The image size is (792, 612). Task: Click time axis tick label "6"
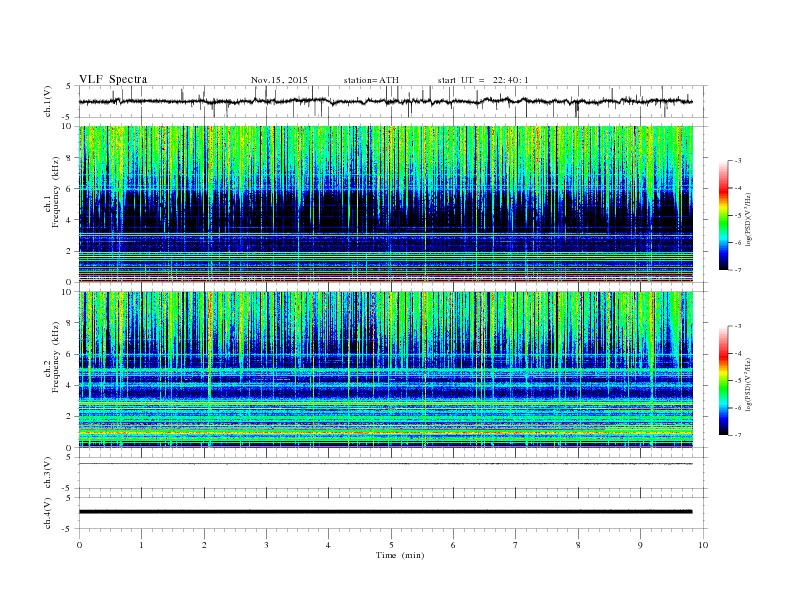pyautogui.click(x=453, y=545)
